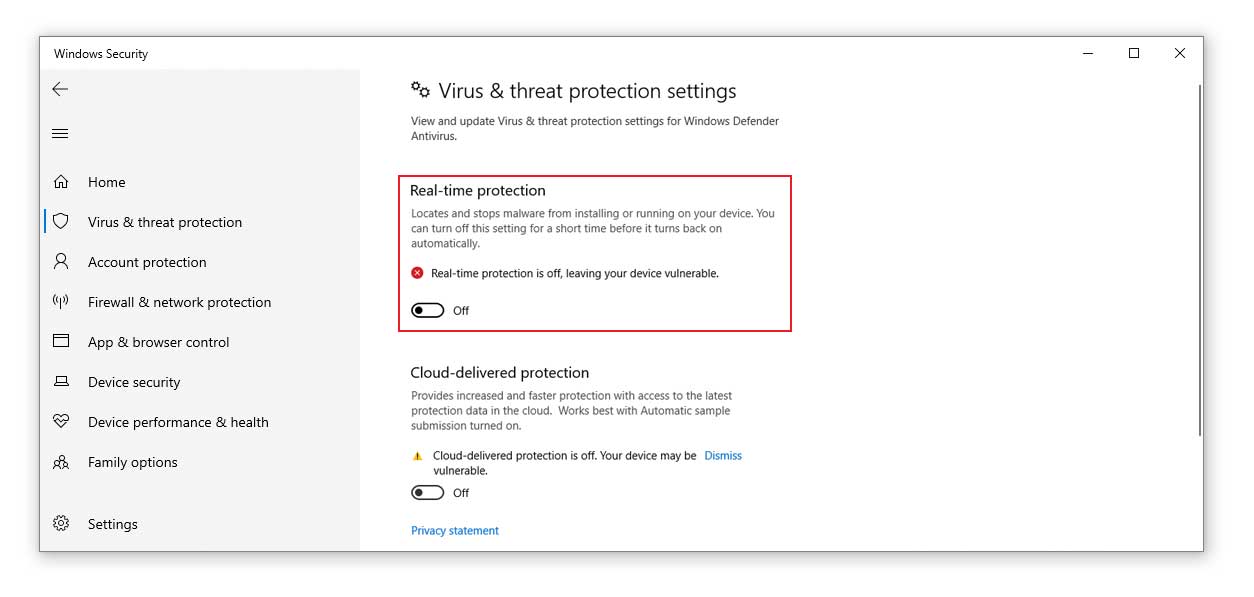The width and height of the screenshot is (1254, 597).
Task: Click the yellow warning icon for cloud protection
Action: pos(418,456)
